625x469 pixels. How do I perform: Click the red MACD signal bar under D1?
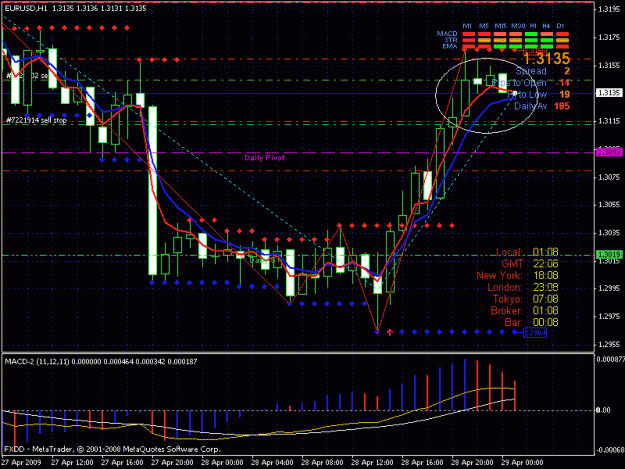(x=562, y=34)
